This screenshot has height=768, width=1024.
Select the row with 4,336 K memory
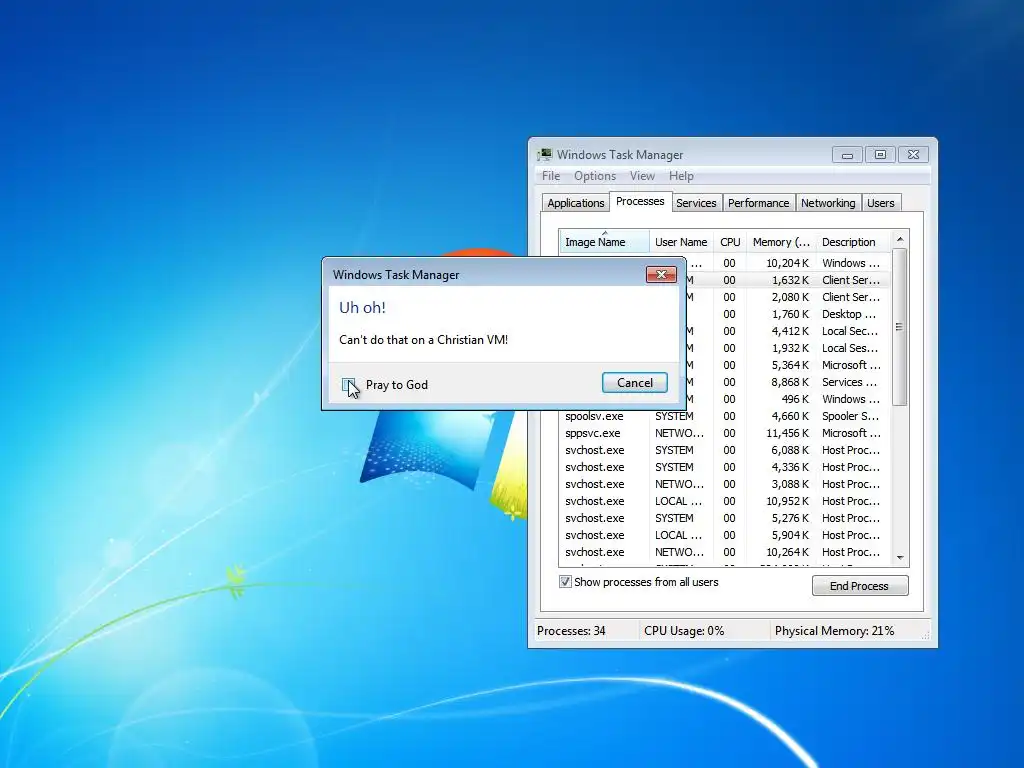point(725,467)
